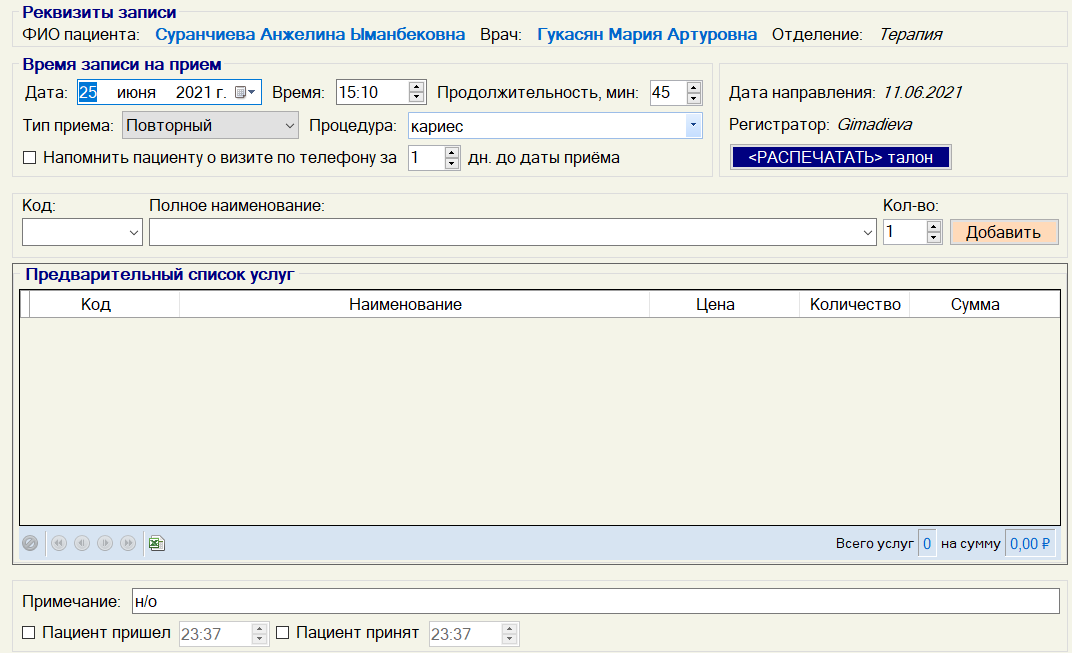The image size is (1072, 653).
Task: Check the 'Пациент принят' checkbox
Action: pyautogui.click(x=282, y=633)
